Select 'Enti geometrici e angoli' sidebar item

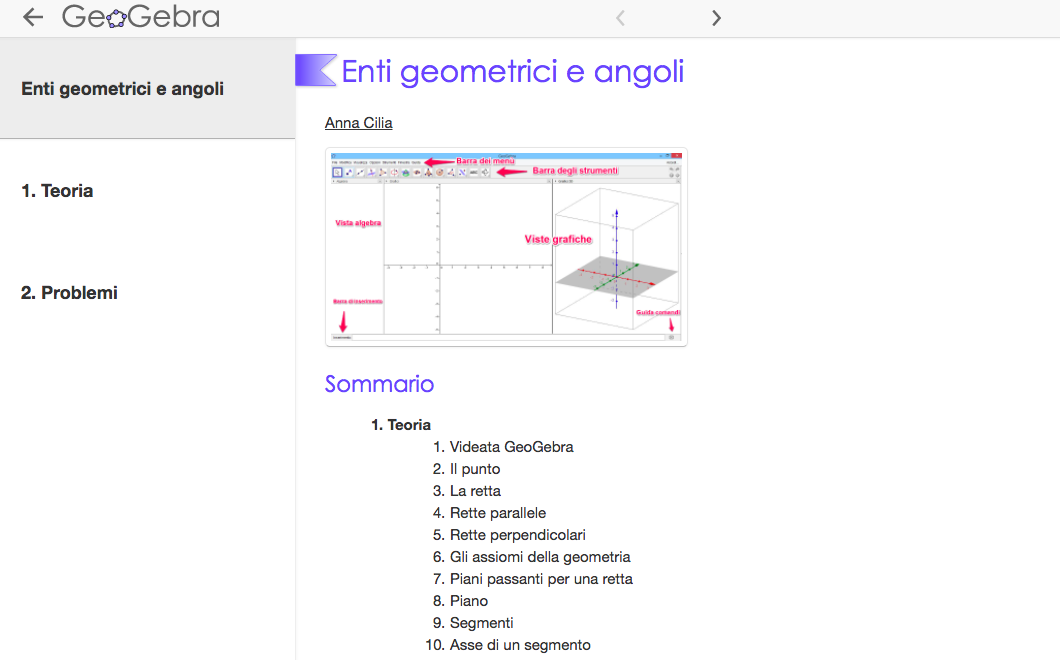pos(147,89)
